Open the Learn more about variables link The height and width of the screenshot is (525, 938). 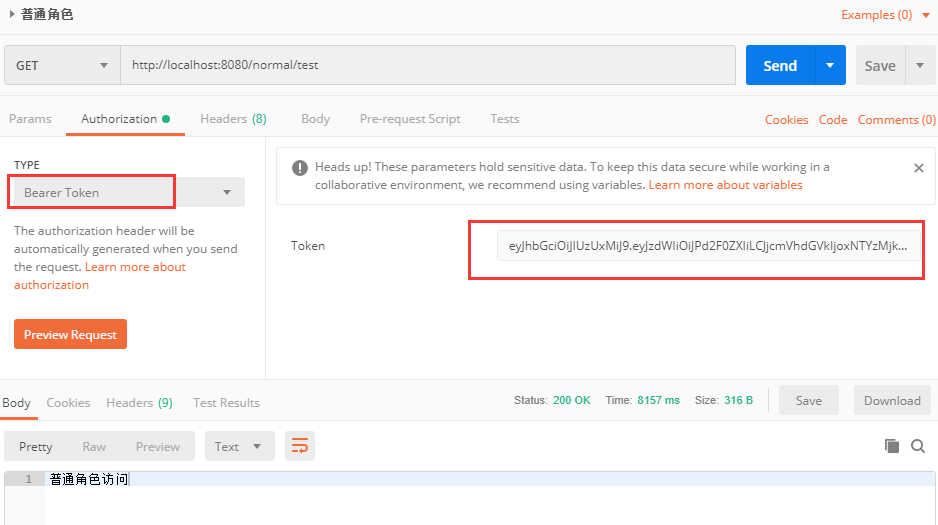725,185
